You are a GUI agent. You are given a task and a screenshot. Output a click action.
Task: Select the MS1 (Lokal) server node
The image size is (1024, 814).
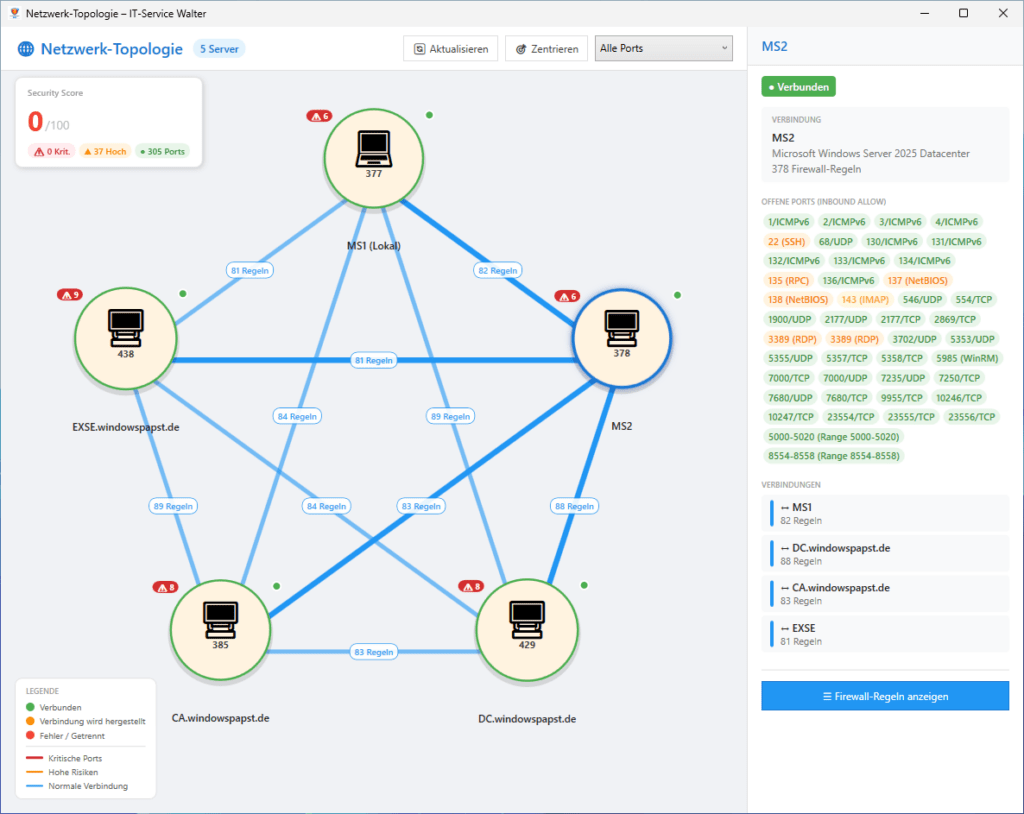click(x=373, y=157)
